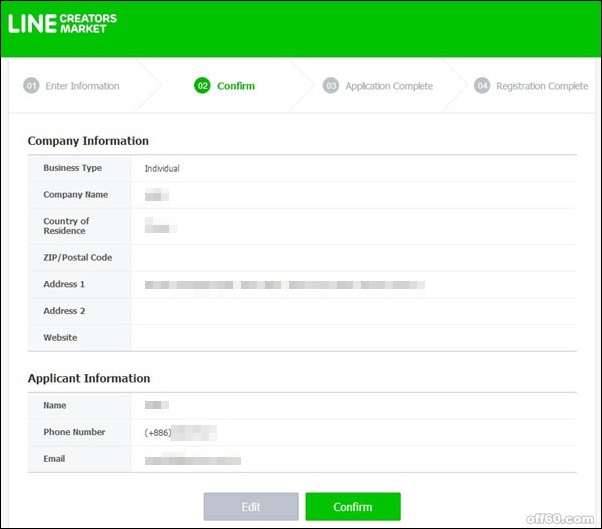Click the blurred Address 1 value
The image size is (602, 529).
[x=284, y=285]
